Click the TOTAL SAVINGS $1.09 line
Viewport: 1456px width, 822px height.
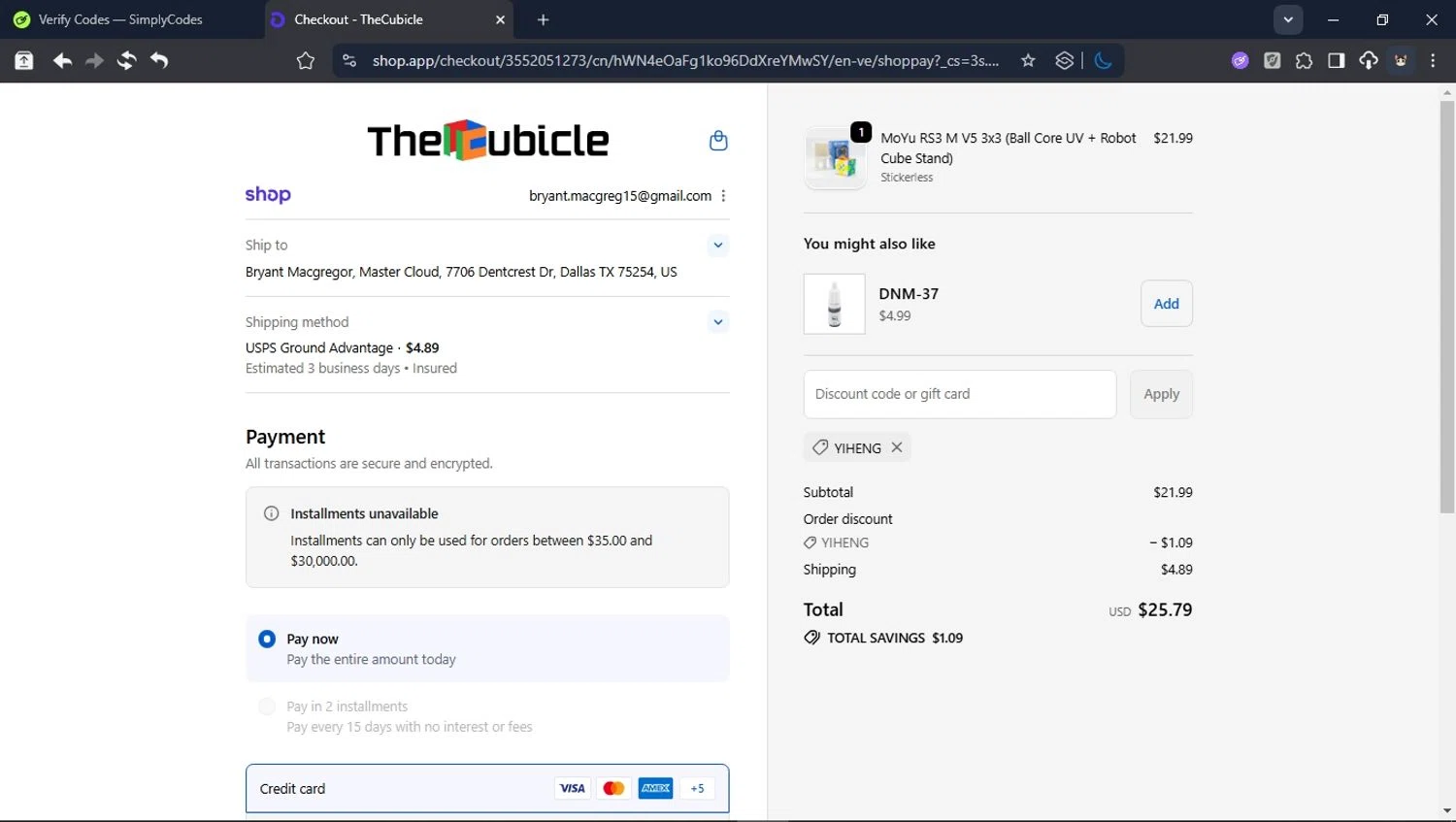pyautogui.click(x=883, y=638)
